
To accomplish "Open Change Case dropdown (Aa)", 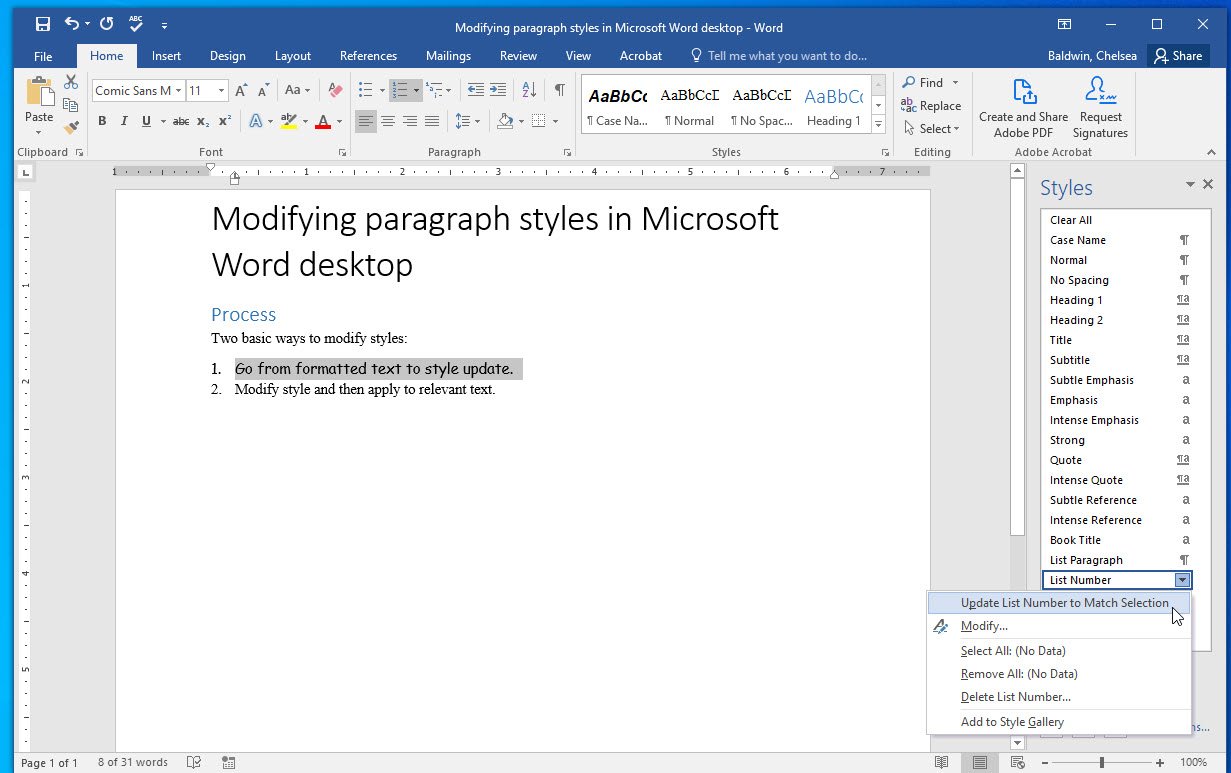I will point(297,91).
